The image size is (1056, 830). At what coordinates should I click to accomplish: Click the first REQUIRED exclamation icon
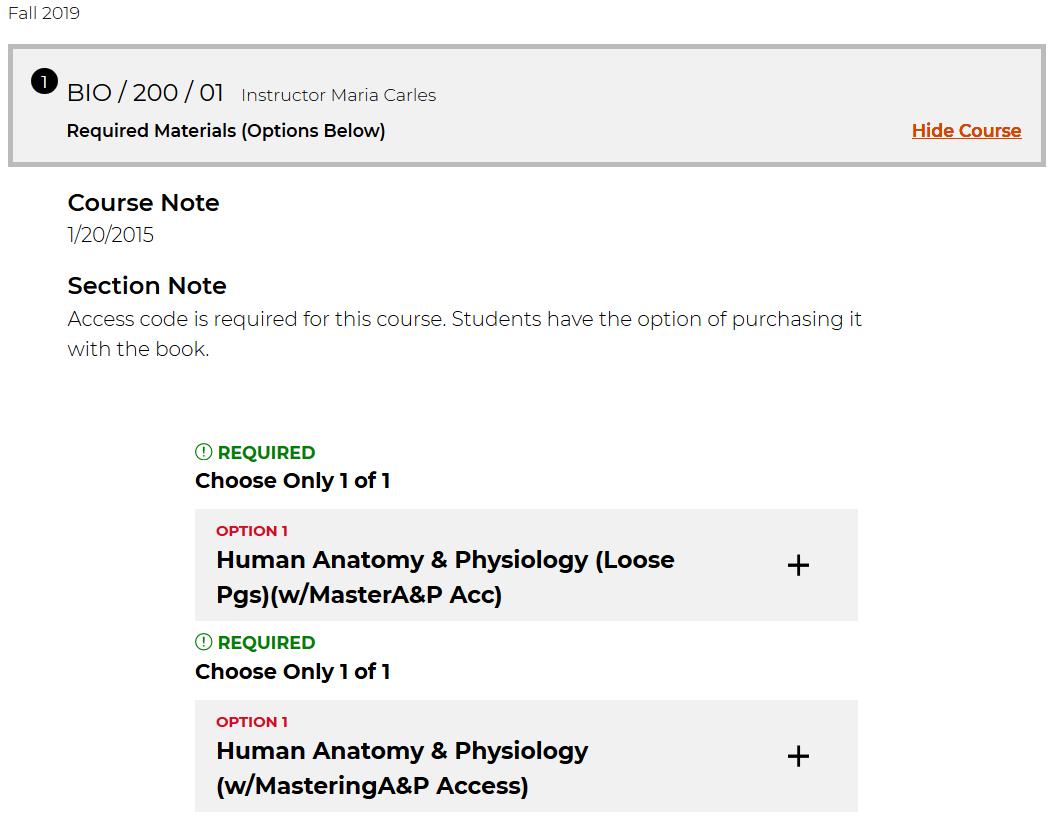(x=203, y=452)
